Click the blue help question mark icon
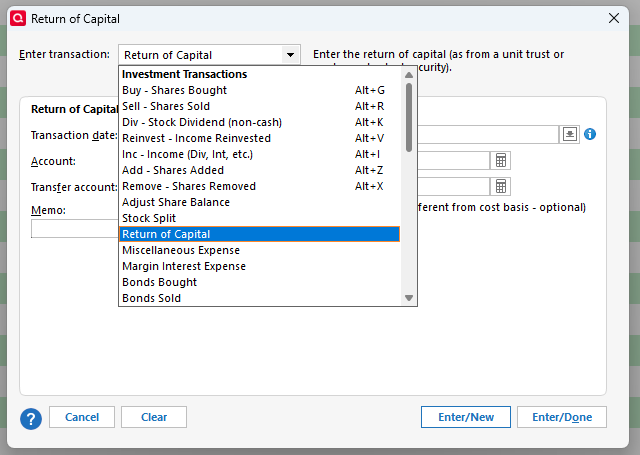 click(30, 417)
